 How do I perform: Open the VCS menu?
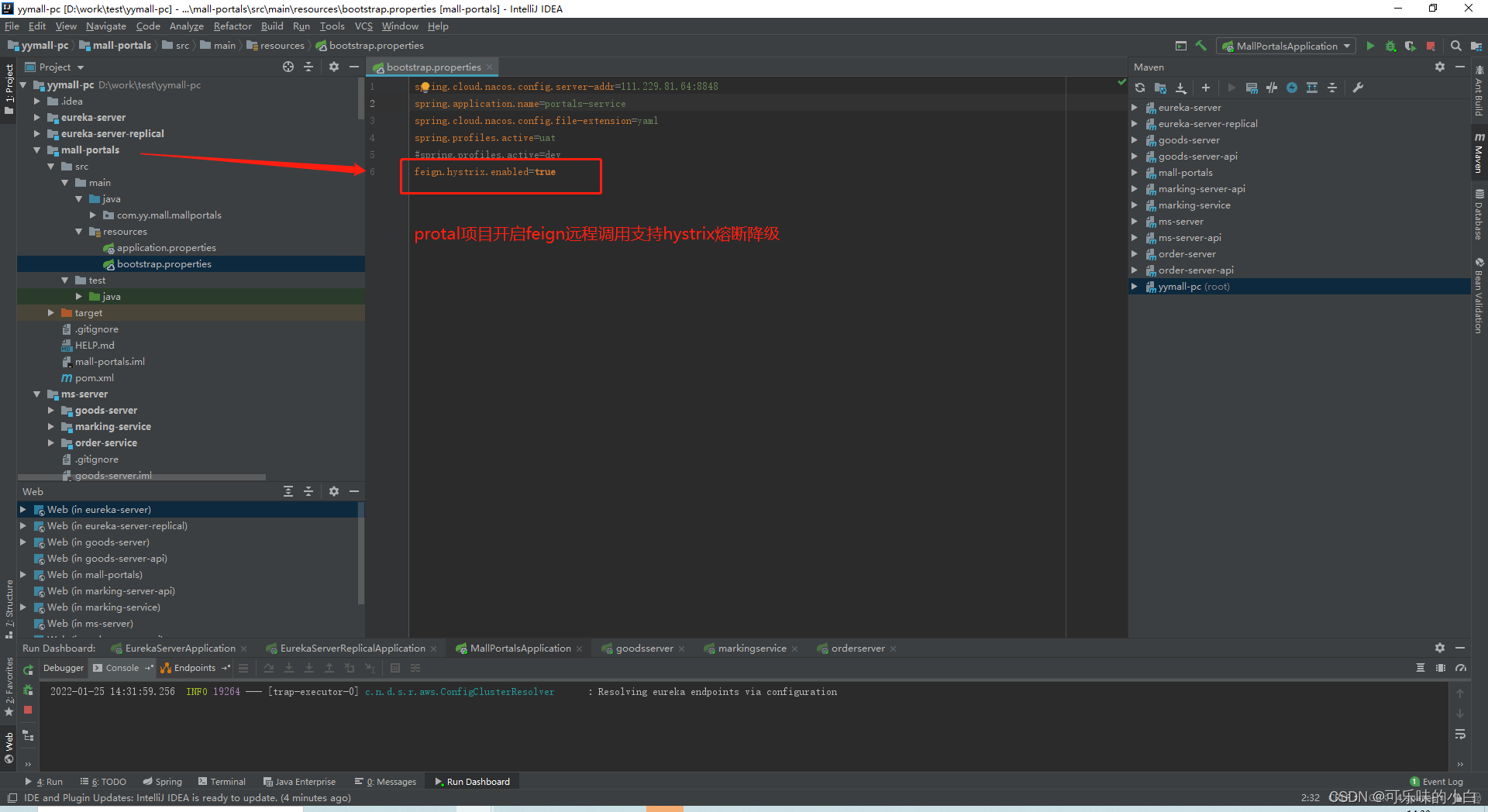[363, 26]
